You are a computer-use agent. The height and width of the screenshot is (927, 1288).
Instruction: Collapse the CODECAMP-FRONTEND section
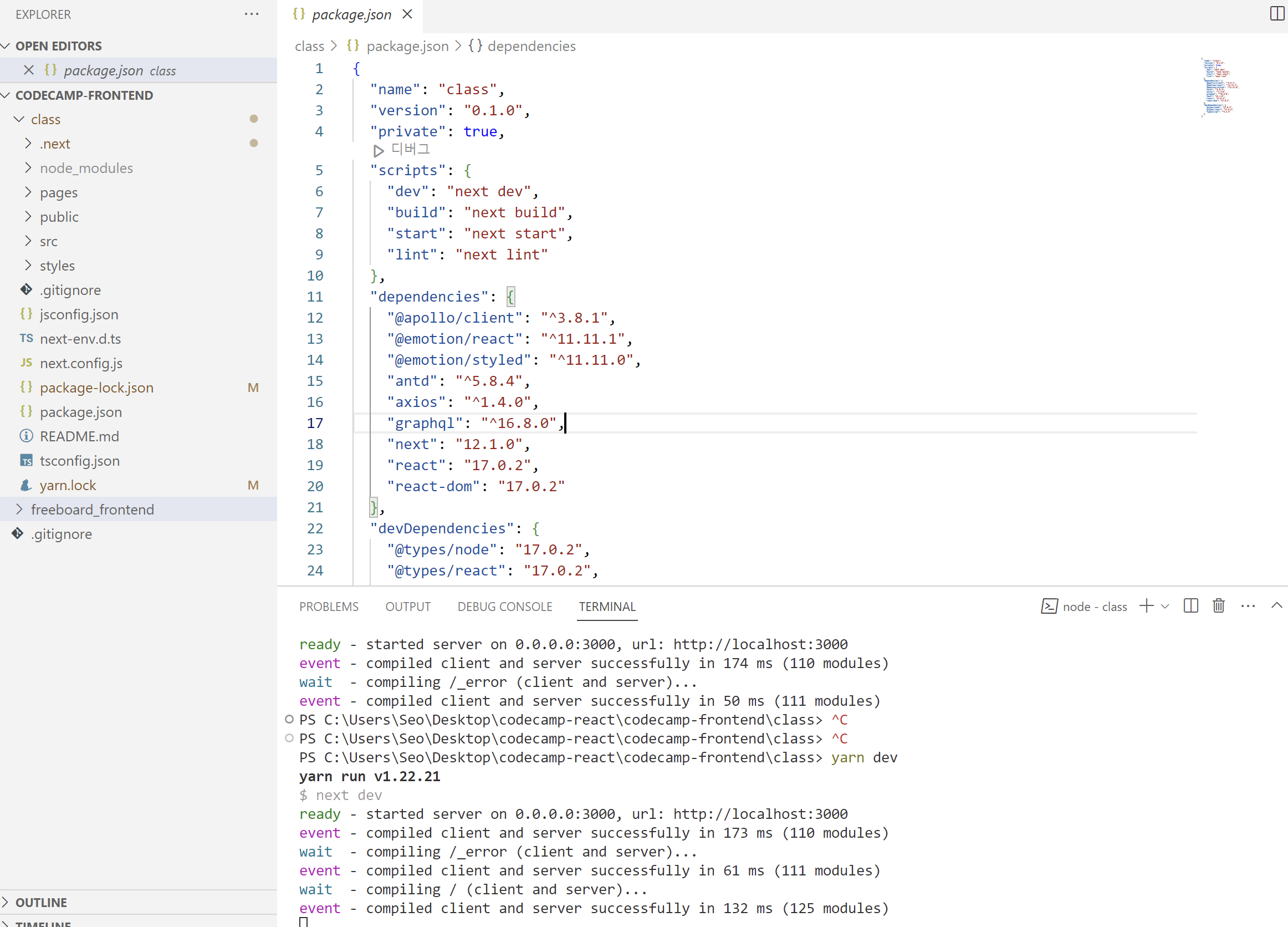coord(6,95)
